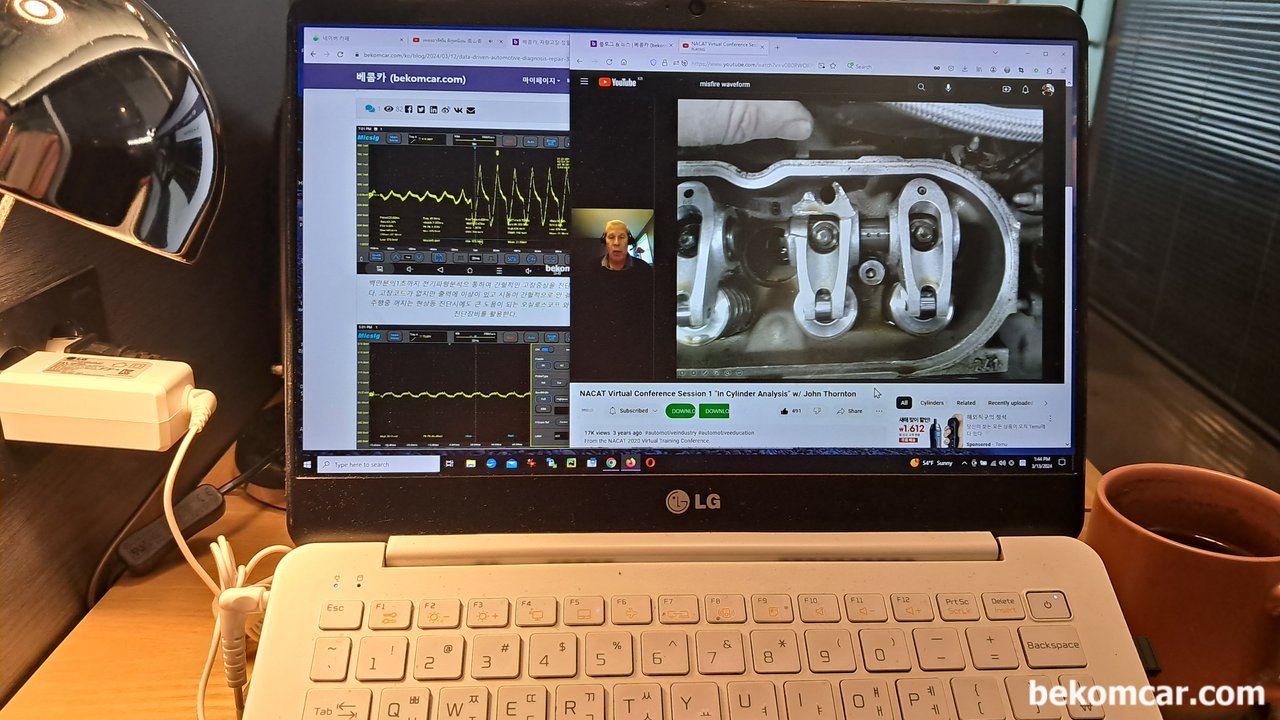Viewport: 1280px width, 720px height.
Task: Expand the Subscribed dropdown chevron
Action: [655, 411]
